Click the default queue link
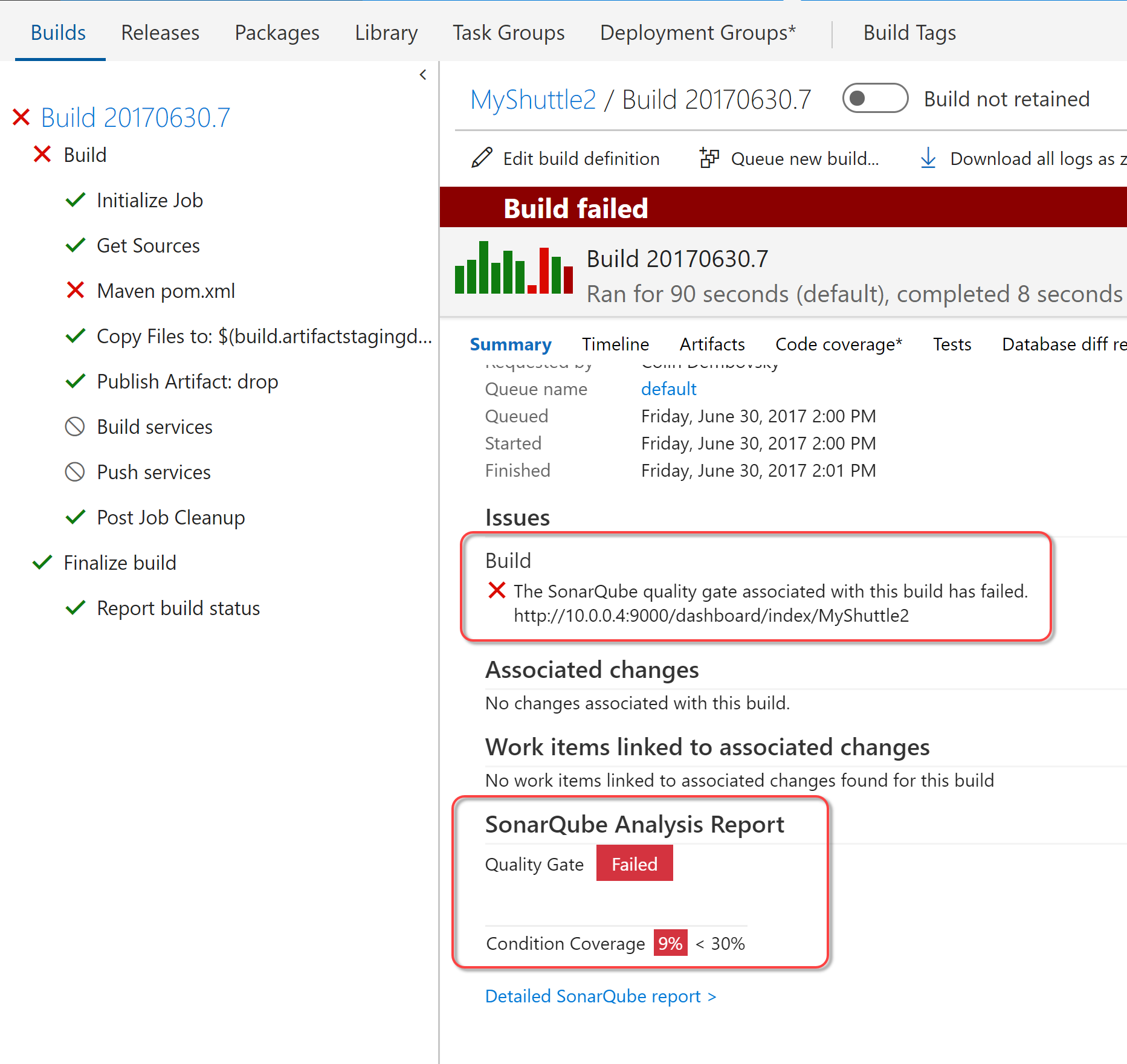 pyautogui.click(x=668, y=389)
